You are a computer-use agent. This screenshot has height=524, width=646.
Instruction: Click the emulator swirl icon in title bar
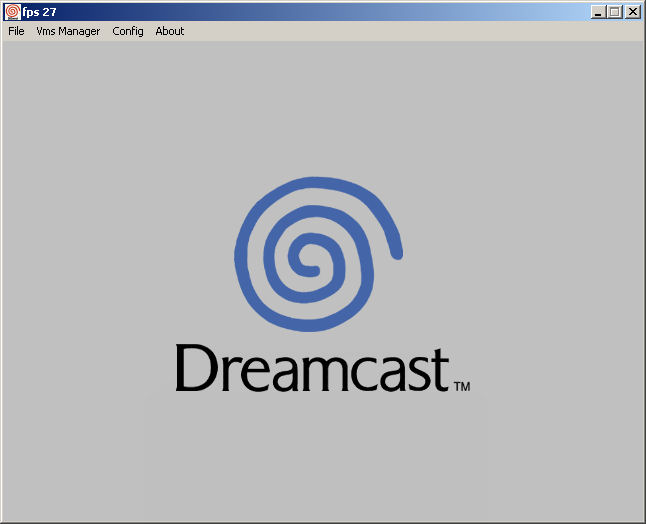coord(12,12)
